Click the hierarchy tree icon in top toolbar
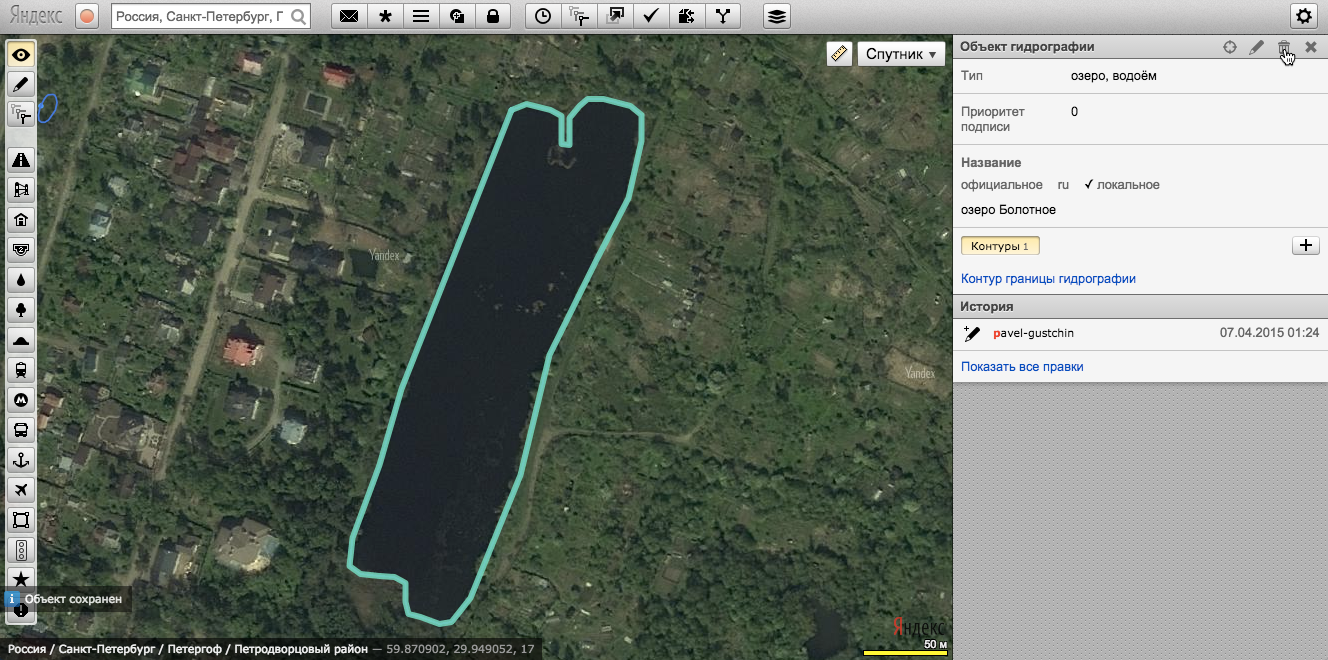The height and width of the screenshot is (660, 1328). [x=578, y=16]
